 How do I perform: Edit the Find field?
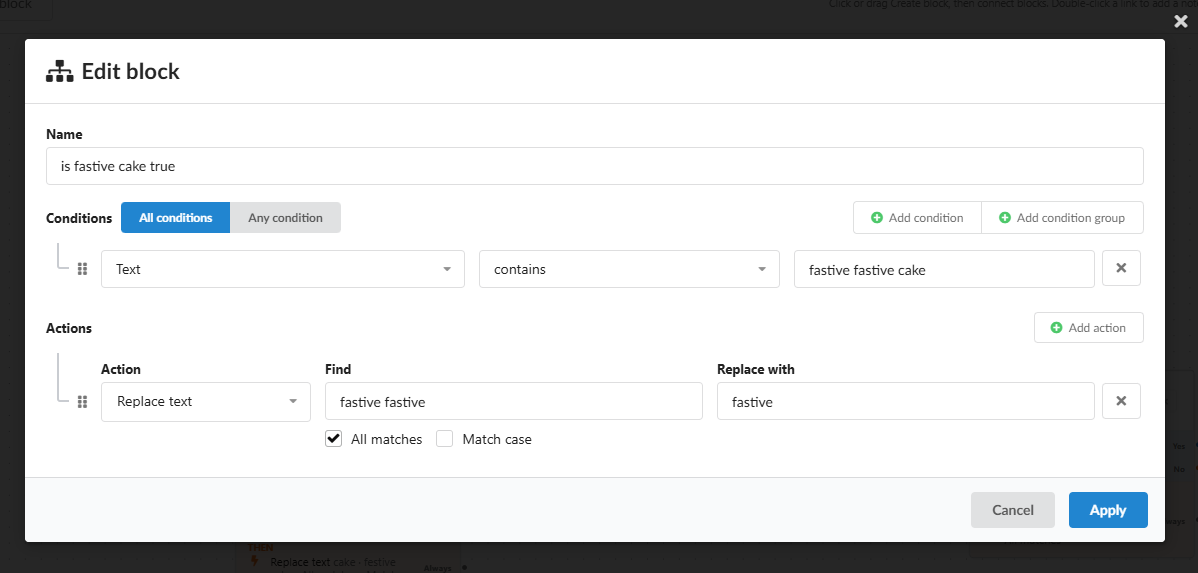513,401
